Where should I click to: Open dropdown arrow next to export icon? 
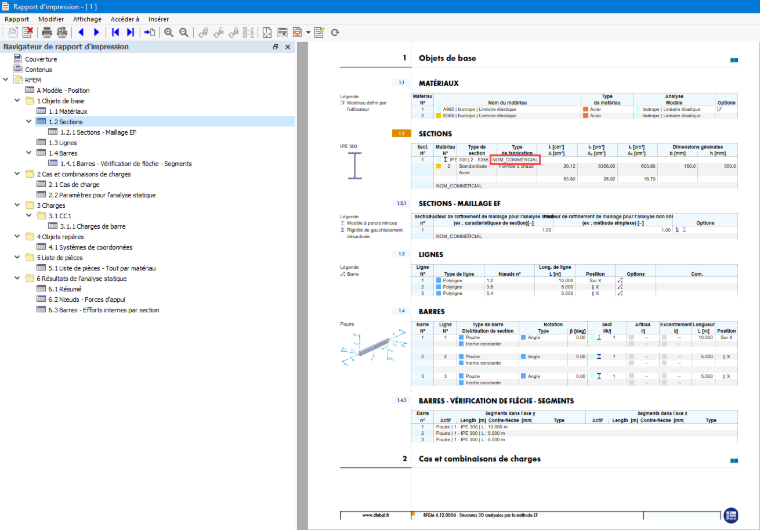tap(308, 33)
